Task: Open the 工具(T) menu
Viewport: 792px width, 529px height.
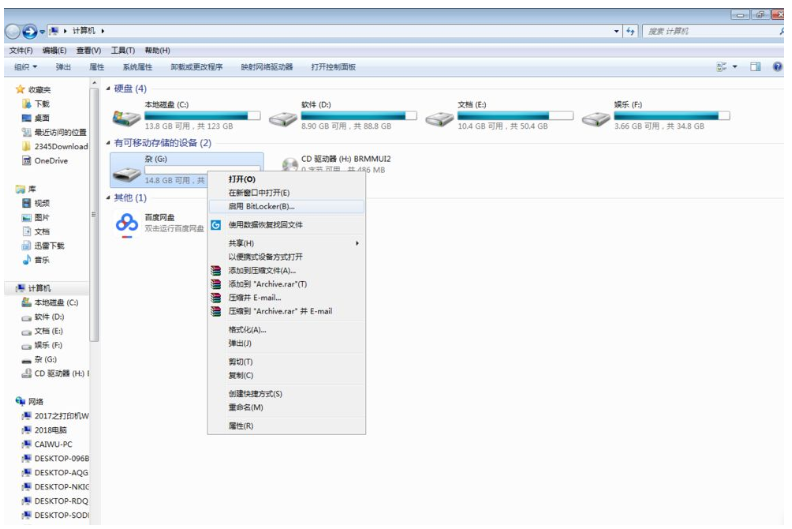Action: (123, 50)
